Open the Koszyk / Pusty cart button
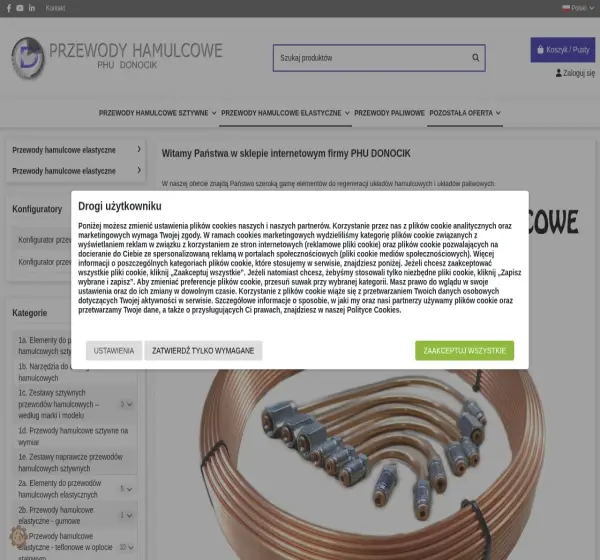 coord(562,50)
